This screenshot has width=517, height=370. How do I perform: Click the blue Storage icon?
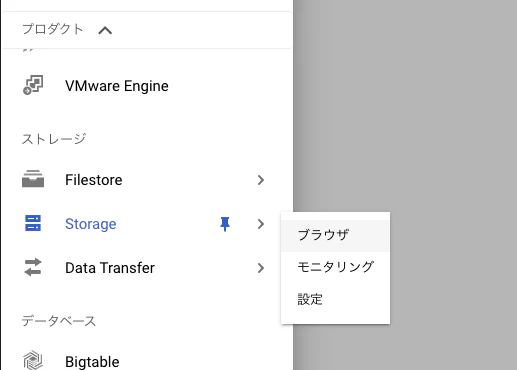click(33, 223)
